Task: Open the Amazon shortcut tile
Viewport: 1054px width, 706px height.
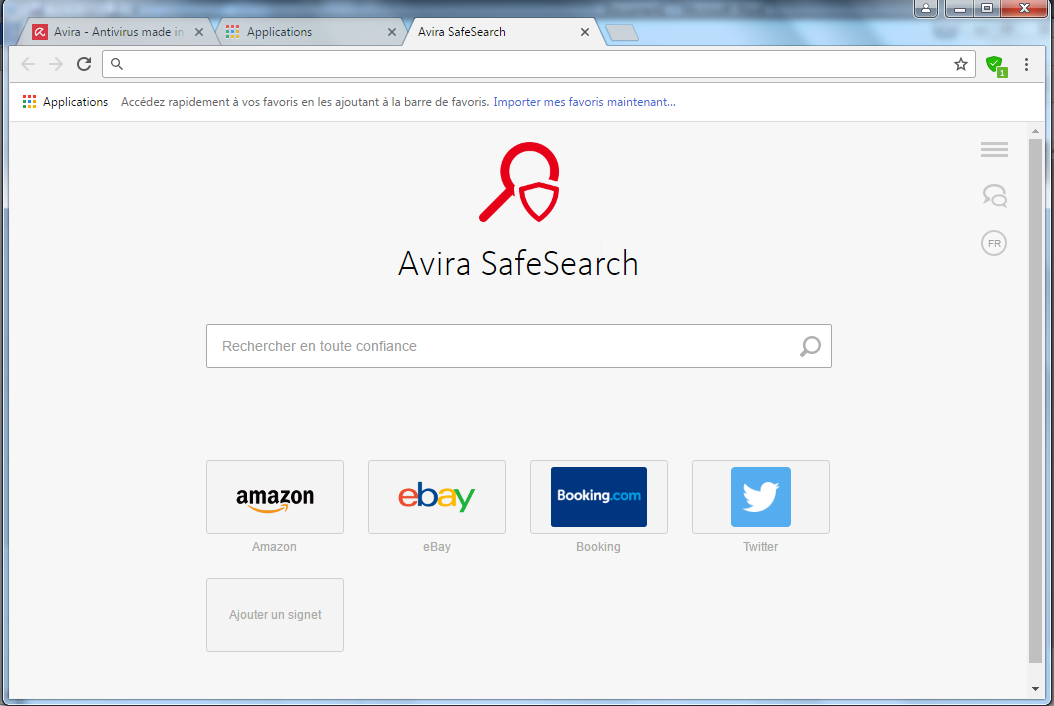Action: point(275,497)
